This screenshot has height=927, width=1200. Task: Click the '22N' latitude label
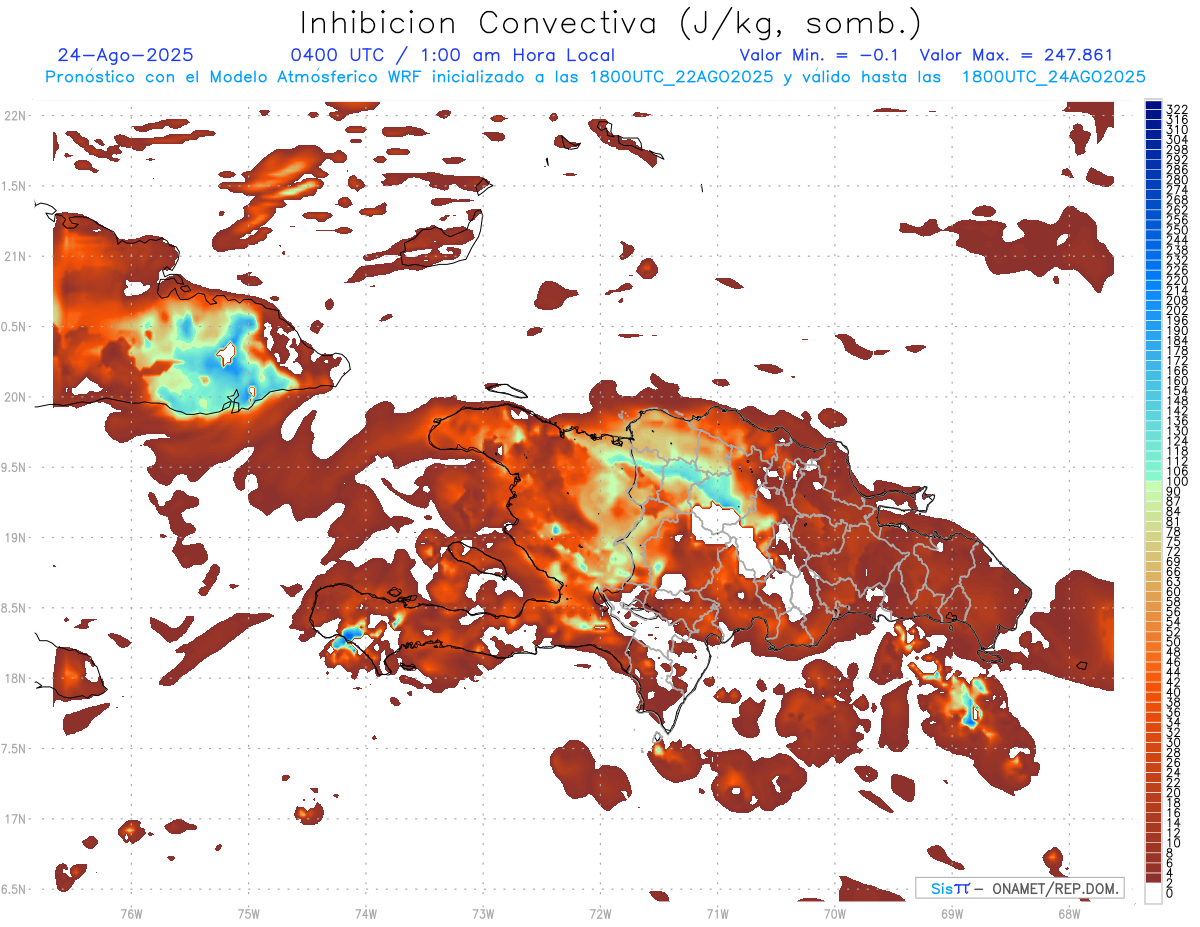pos(14,116)
